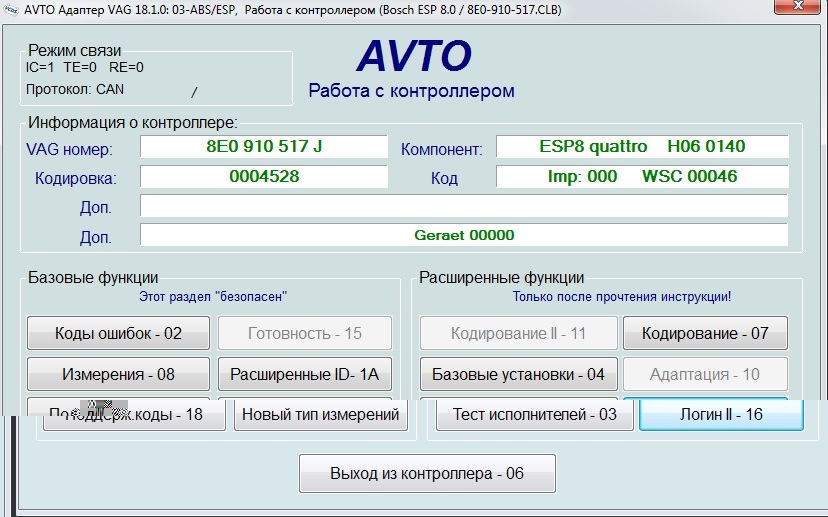Select the Компонент field ESP8 quattro
Viewport: 828px width, 517px height.
point(642,147)
